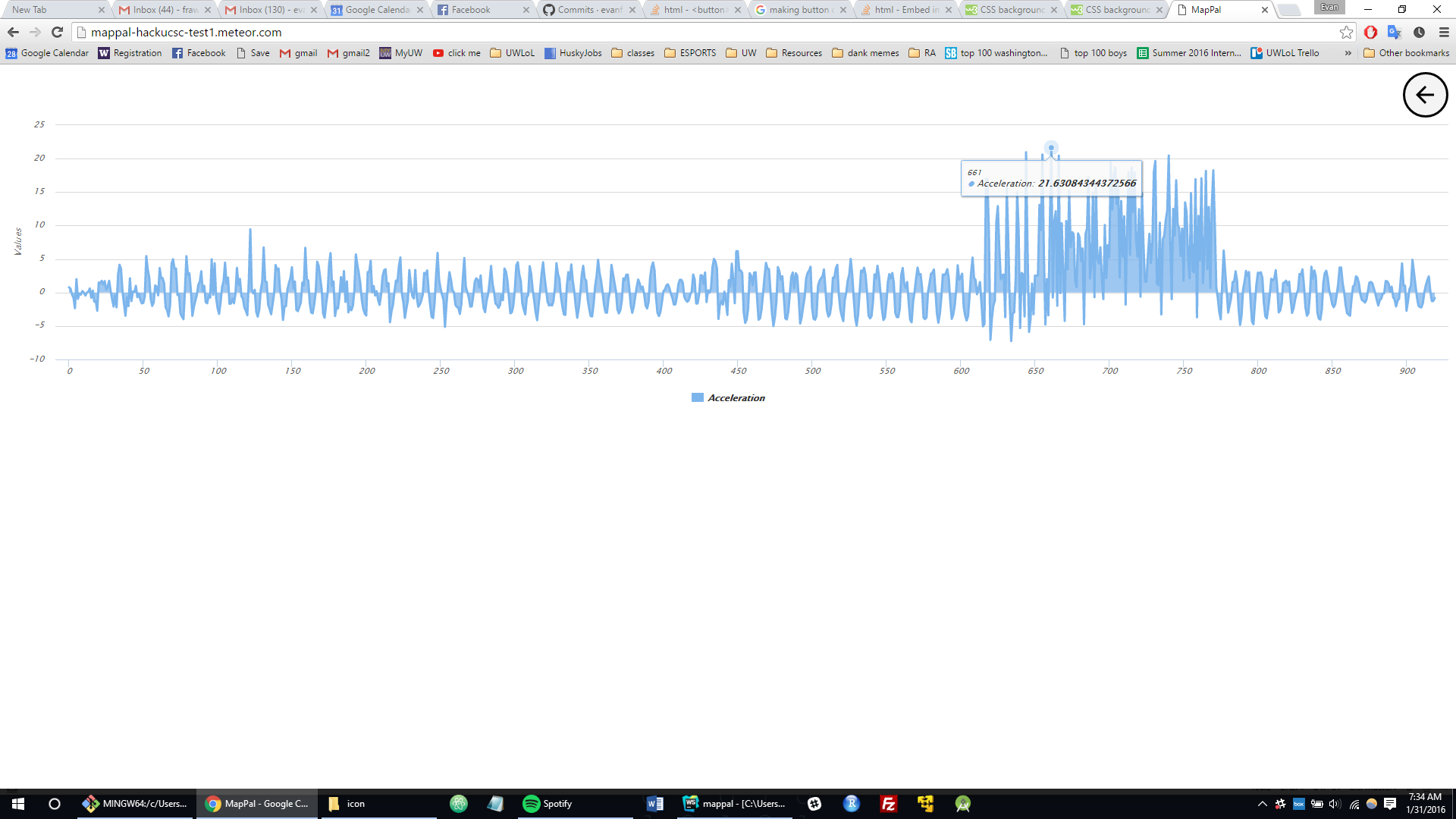The height and width of the screenshot is (819, 1456).
Task: Switch to the Google Calendar tab
Action: 376,10
